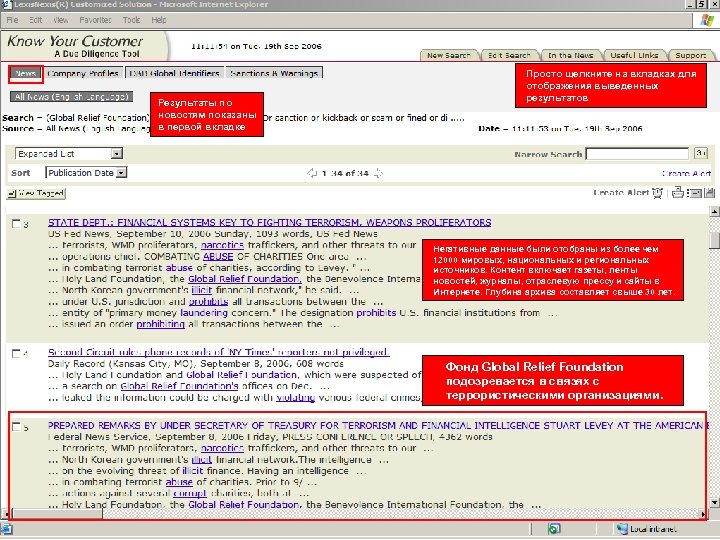This screenshot has width=720, height=540.
Task: Go to previous results page arrow
Action: pos(312,173)
